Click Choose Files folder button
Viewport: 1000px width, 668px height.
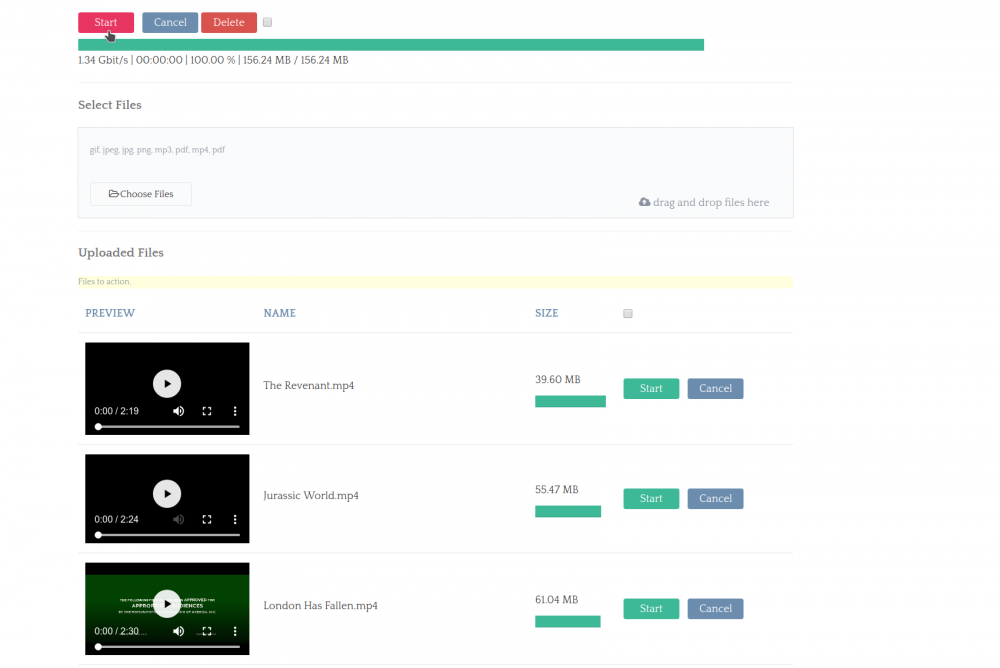(x=141, y=194)
